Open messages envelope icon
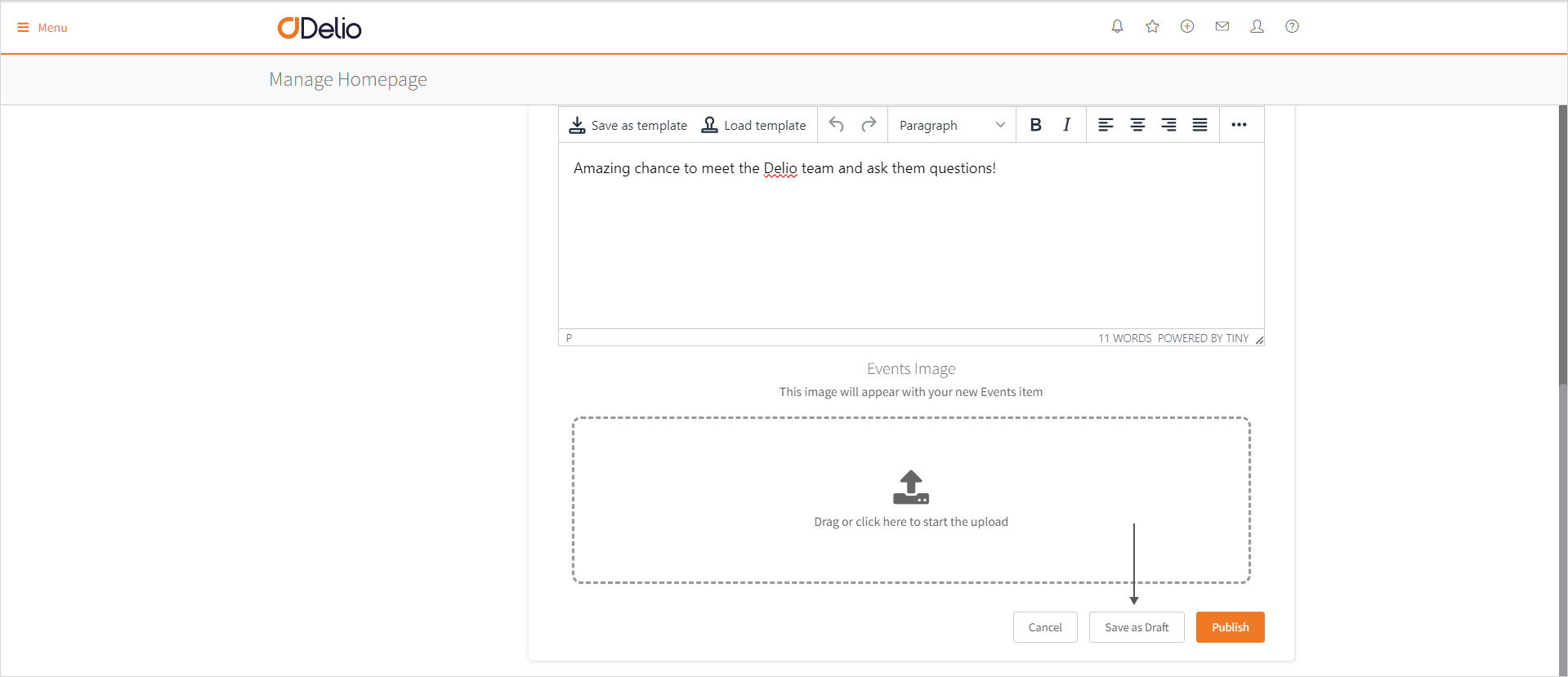This screenshot has height=677, width=1568. (x=1222, y=26)
